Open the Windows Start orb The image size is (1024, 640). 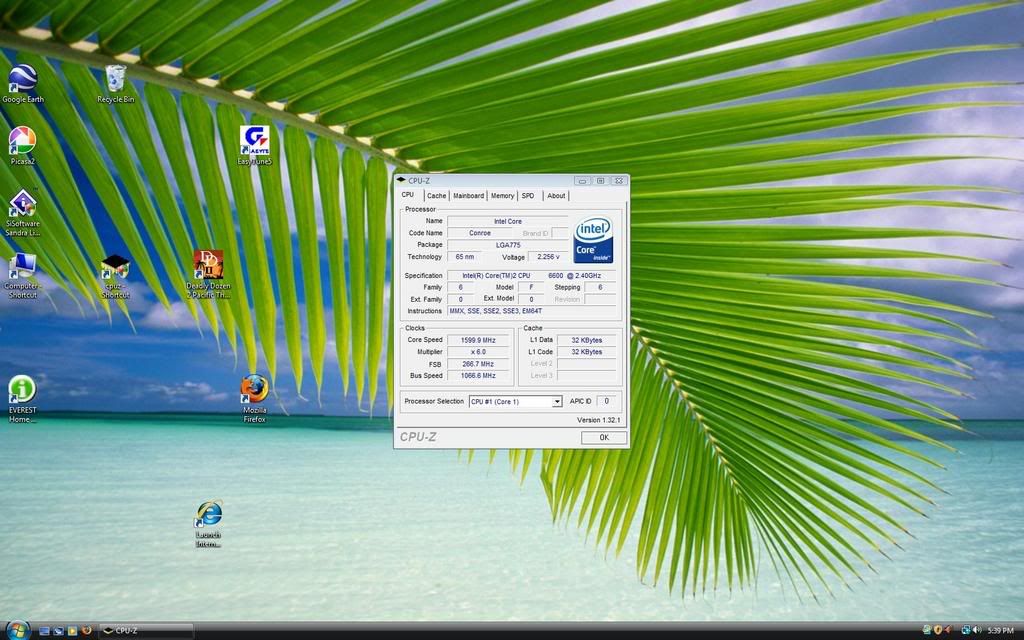17,630
